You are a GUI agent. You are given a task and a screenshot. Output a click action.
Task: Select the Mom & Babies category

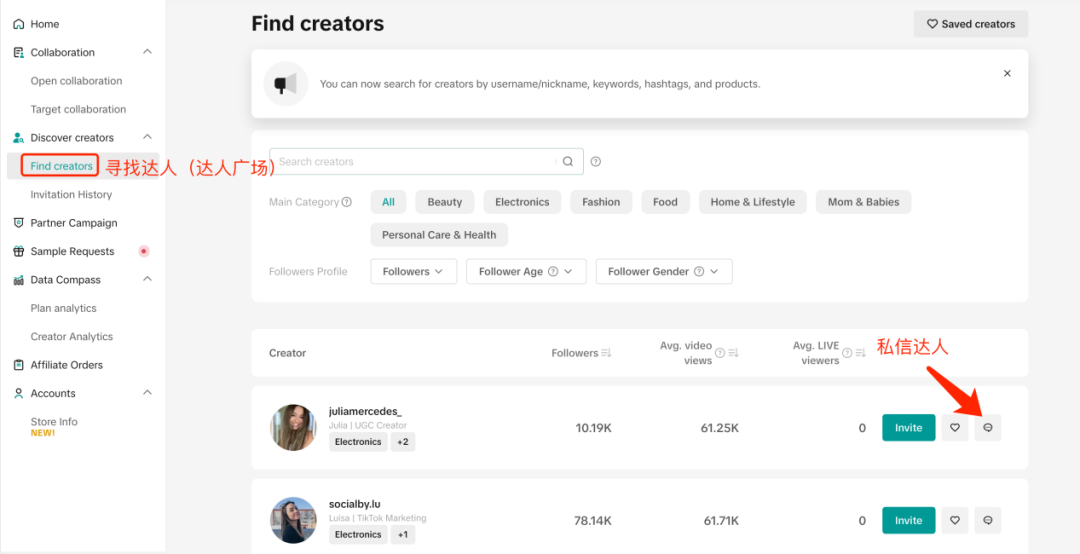pyautogui.click(x=863, y=203)
